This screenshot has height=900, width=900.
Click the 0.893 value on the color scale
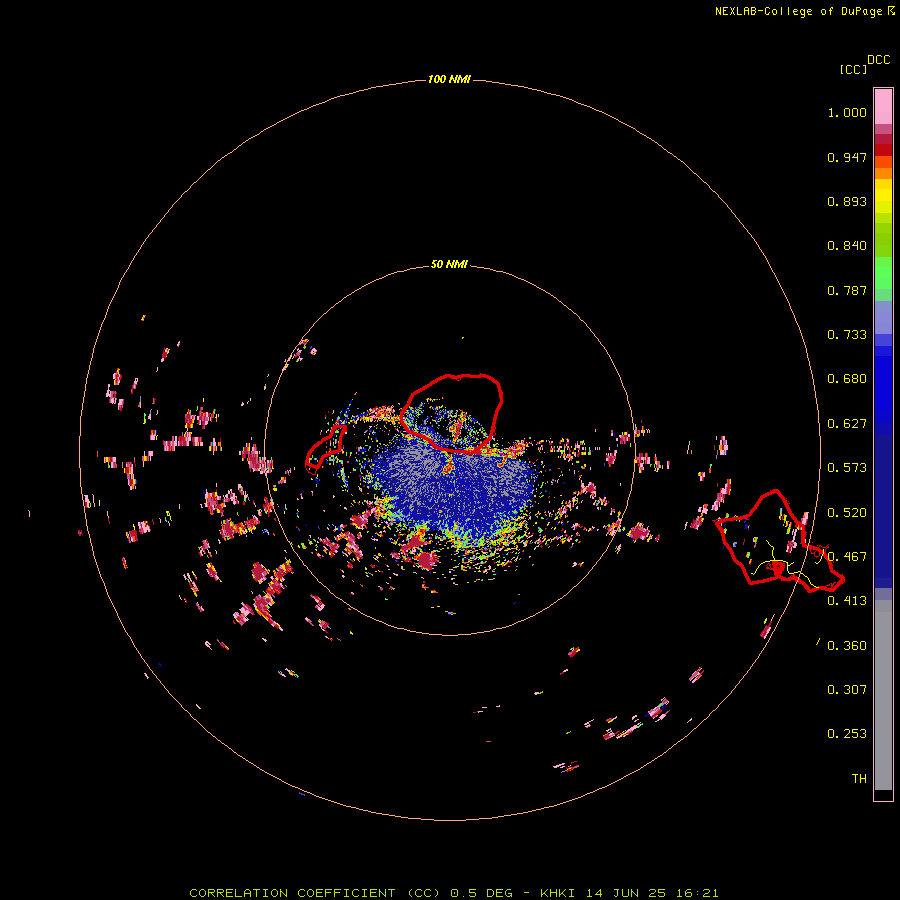click(x=847, y=201)
